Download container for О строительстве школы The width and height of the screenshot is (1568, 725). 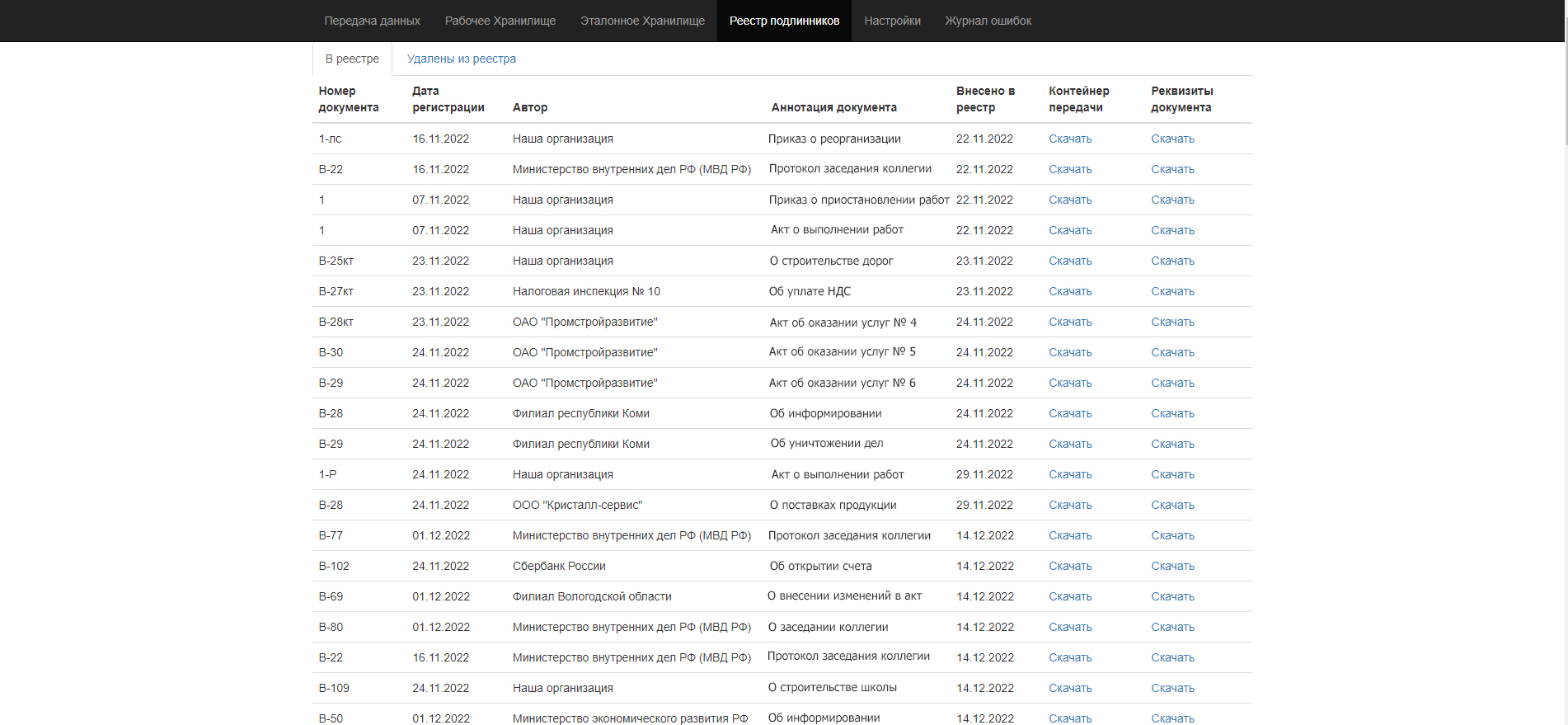tap(1070, 688)
